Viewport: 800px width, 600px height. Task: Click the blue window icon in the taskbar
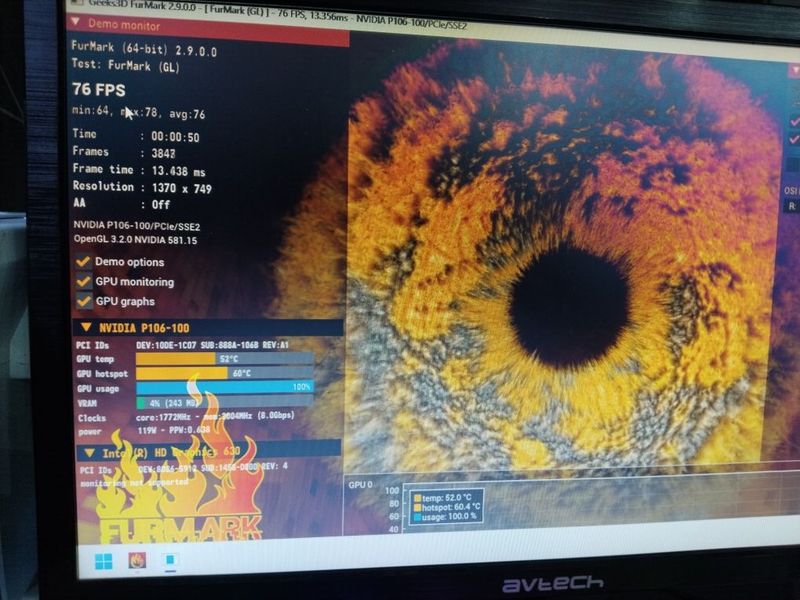pos(170,560)
